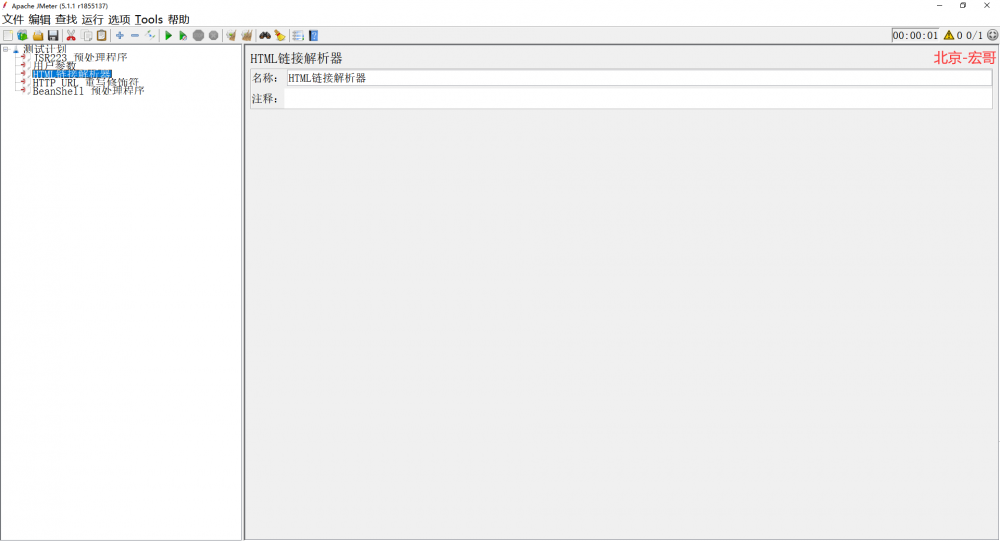Click the yellow warning triangle log icon
Viewport: 1000px width, 541px height.
tap(949, 36)
